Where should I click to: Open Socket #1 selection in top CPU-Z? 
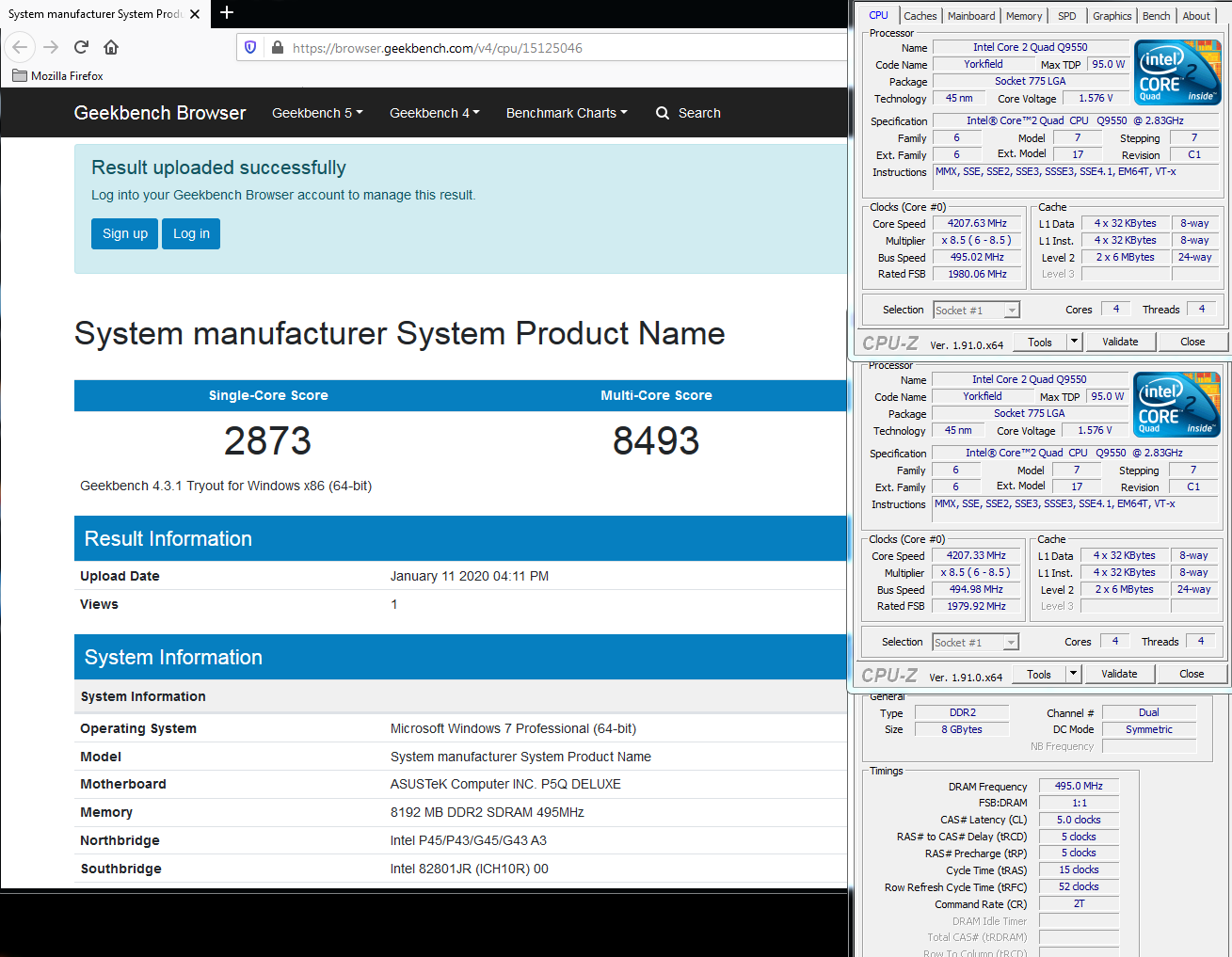coord(976,310)
